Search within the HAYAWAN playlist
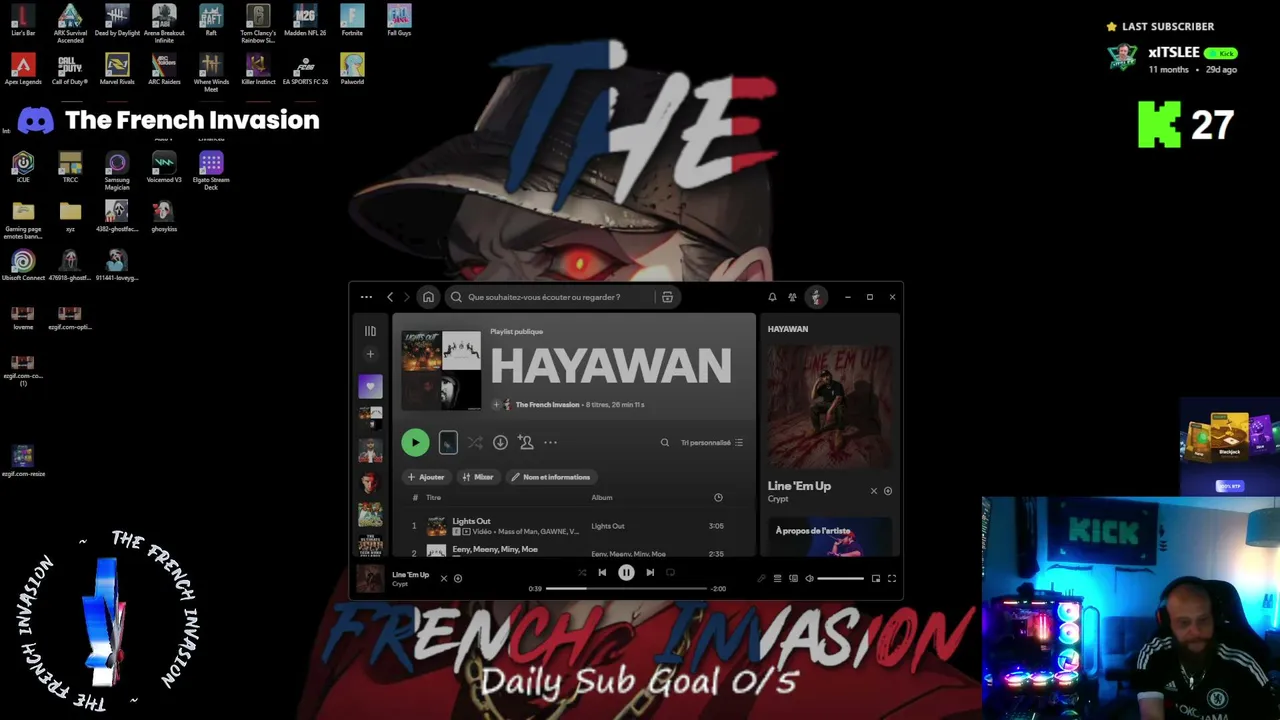Screen dimensions: 1280x720 point(664,442)
